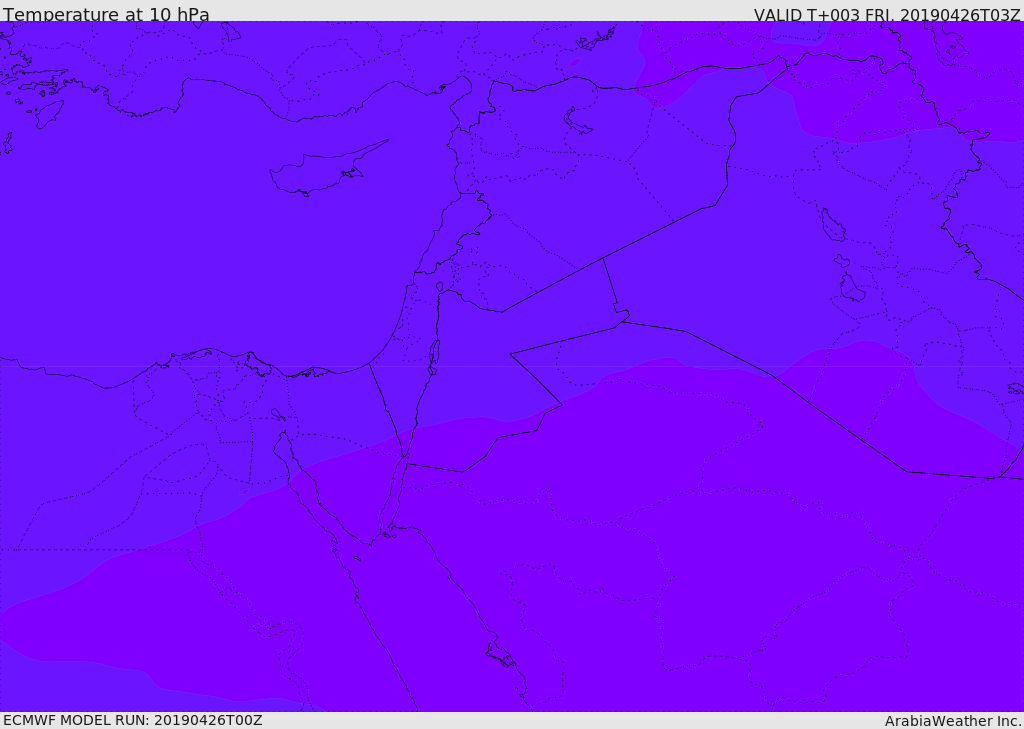Click the Lake Assad outline in northern Syria
Screen dimensions: 1024x729
coord(578,122)
